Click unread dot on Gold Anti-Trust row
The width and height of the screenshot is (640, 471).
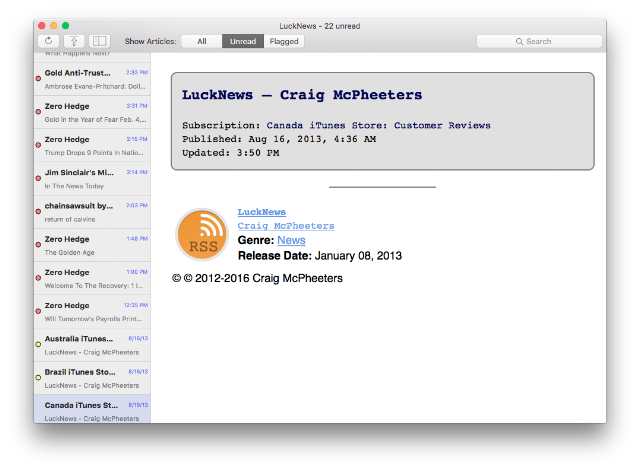[38, 78]
